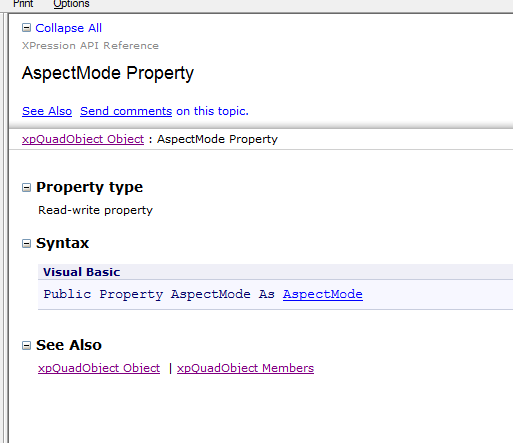Click the Property type heading
This screenshot has width=513, height=443.
click(90, 187)
